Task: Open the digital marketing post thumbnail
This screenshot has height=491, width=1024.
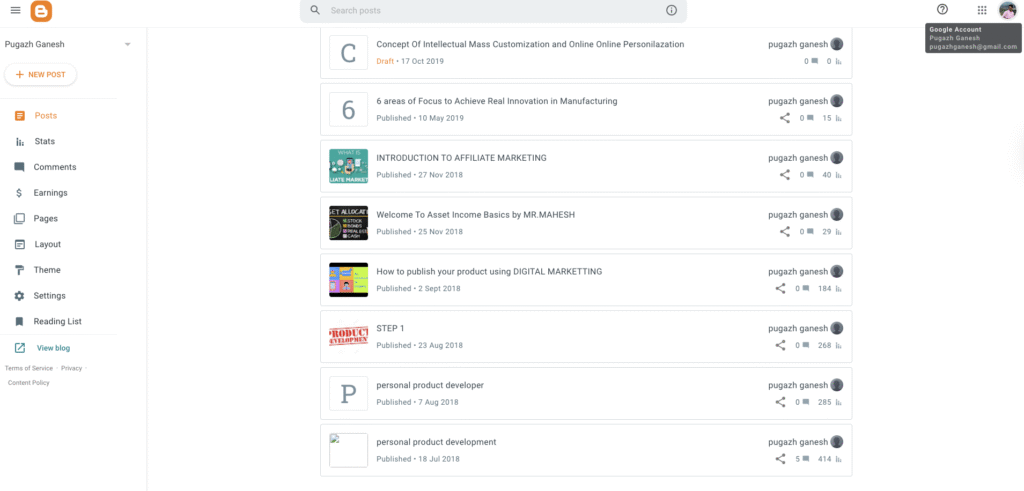Action: [348, 279]
